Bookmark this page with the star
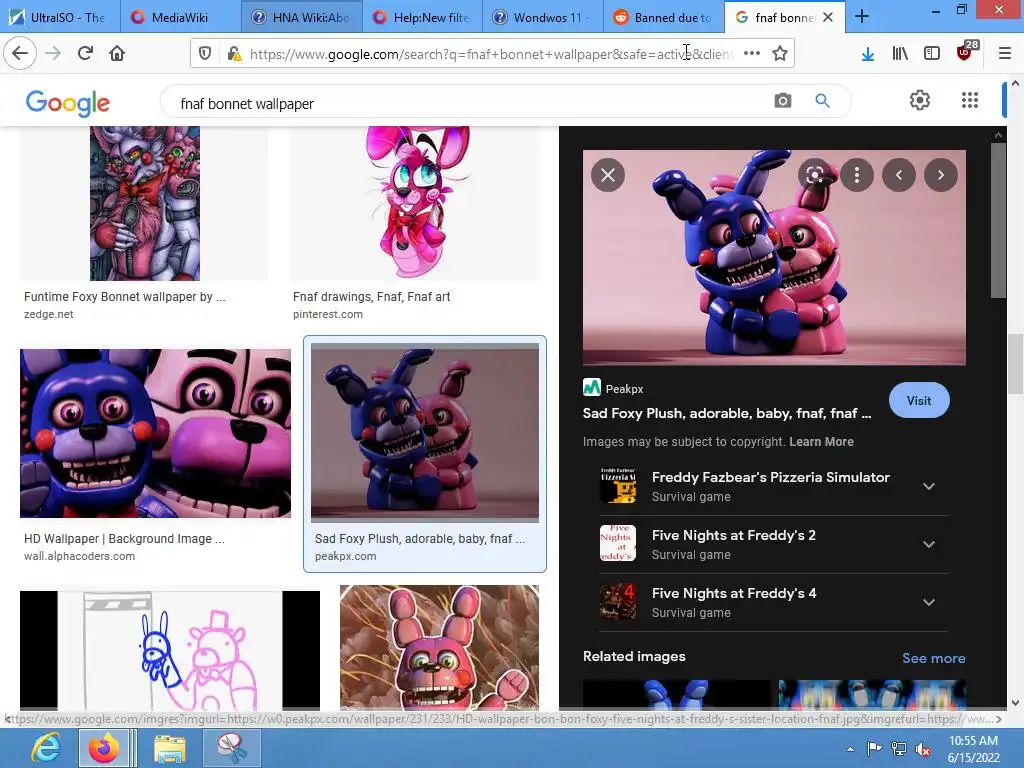 (x=780, y=54)
